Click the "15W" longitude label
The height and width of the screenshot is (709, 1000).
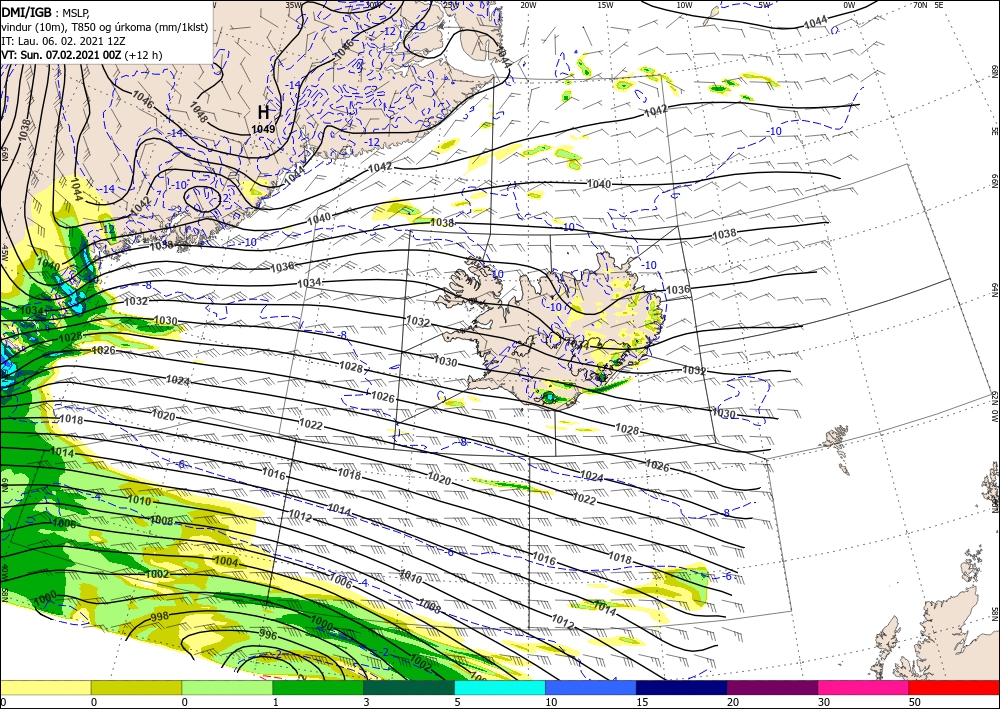(x=606, y=5)
